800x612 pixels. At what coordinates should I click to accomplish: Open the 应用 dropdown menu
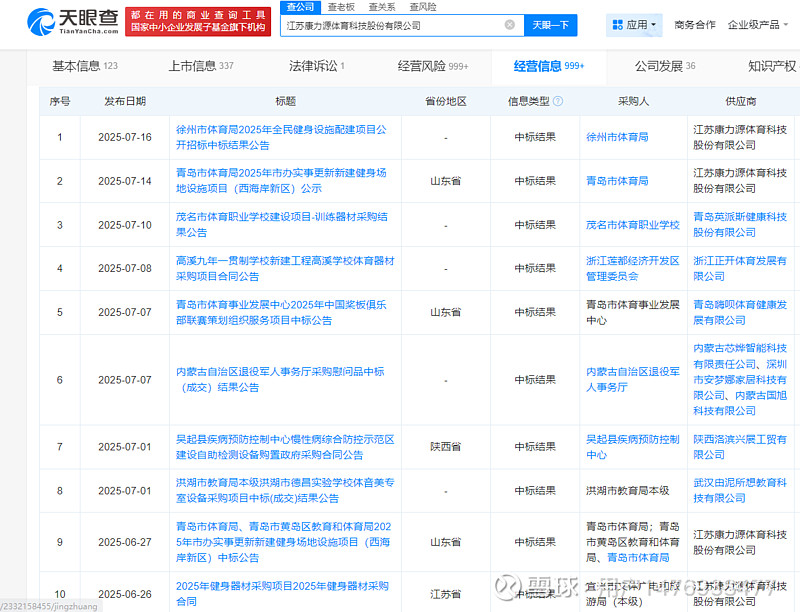point(634,25)
